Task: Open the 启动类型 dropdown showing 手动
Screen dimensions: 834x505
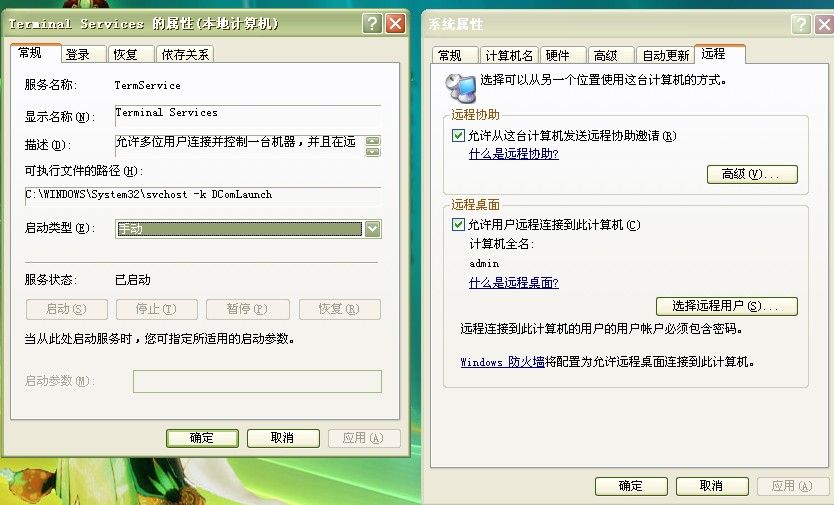Action: [x=248, y=229]
